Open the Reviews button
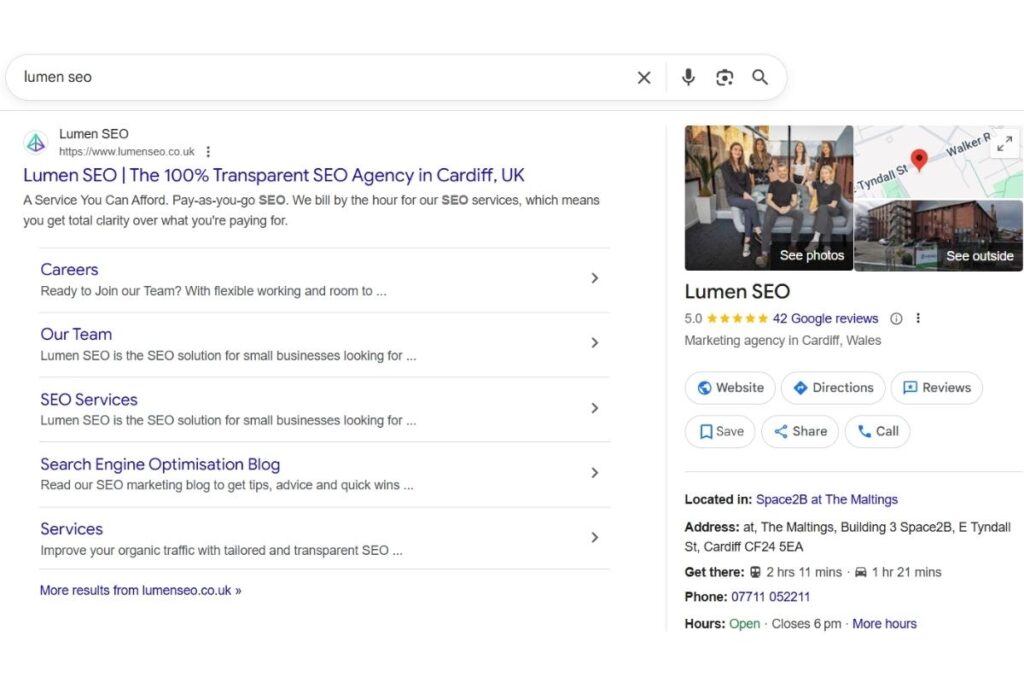Image resolution: width=1024 pixels, height=683 pixels. pos(936,388)
